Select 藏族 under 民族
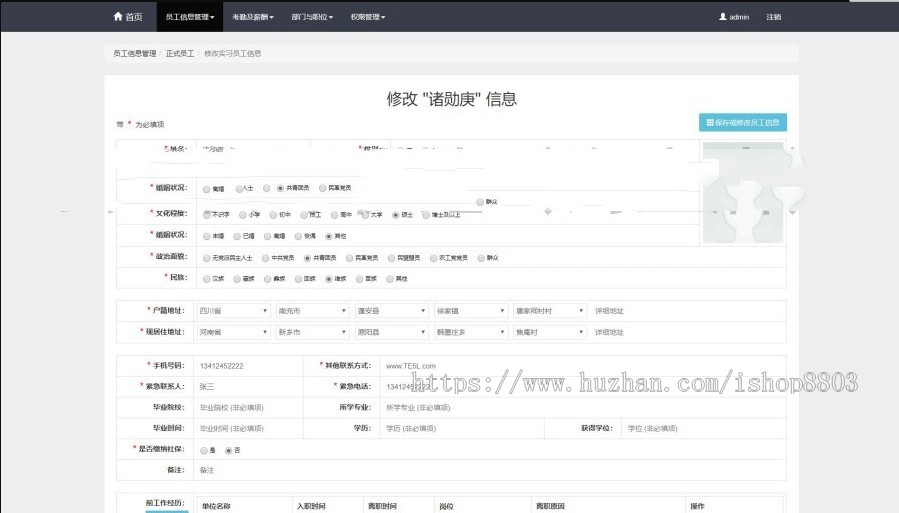 click(237, 279)
